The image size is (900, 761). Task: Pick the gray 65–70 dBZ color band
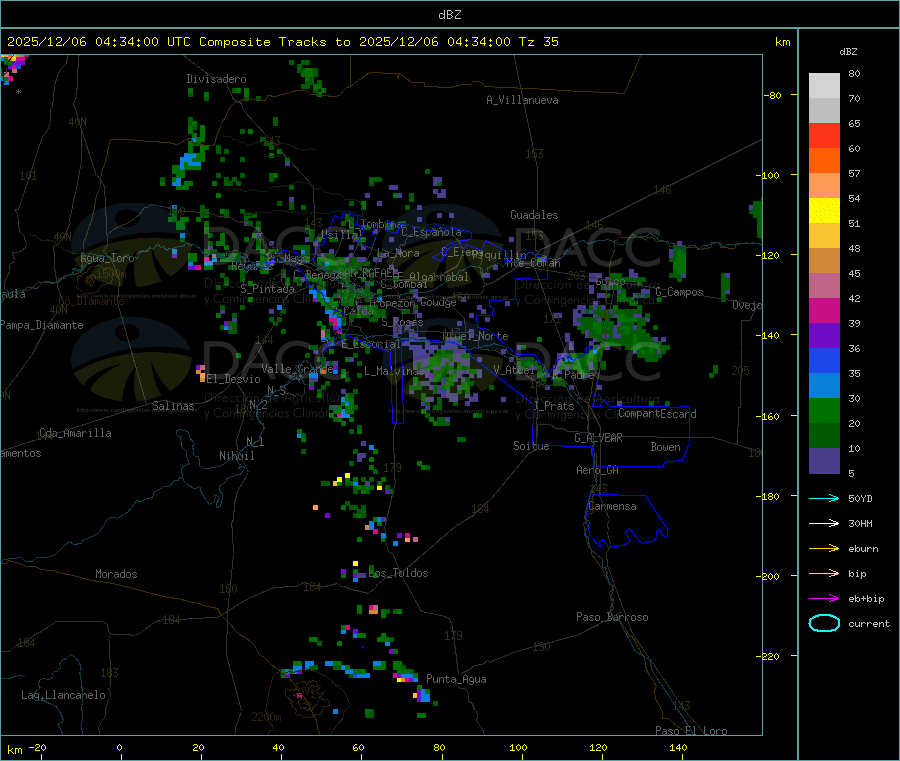pyautogui.click(x=824, y=111)
